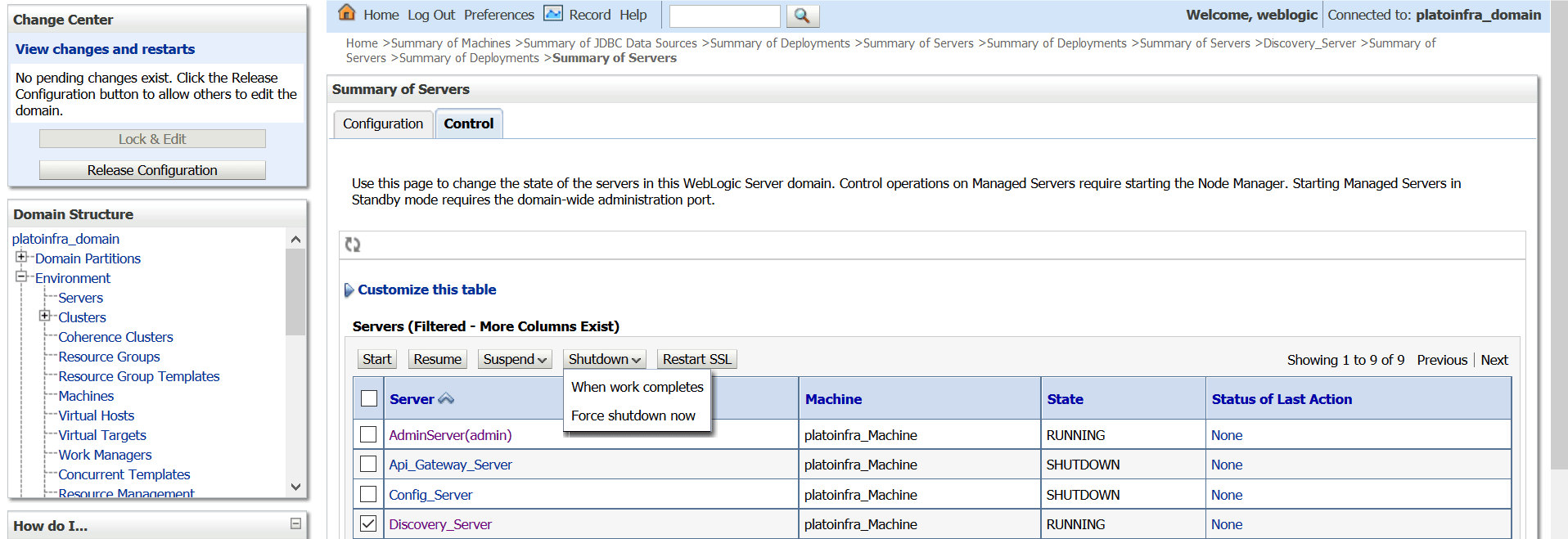Toggle the select-all servers checkbox

(x=369, y=398)
